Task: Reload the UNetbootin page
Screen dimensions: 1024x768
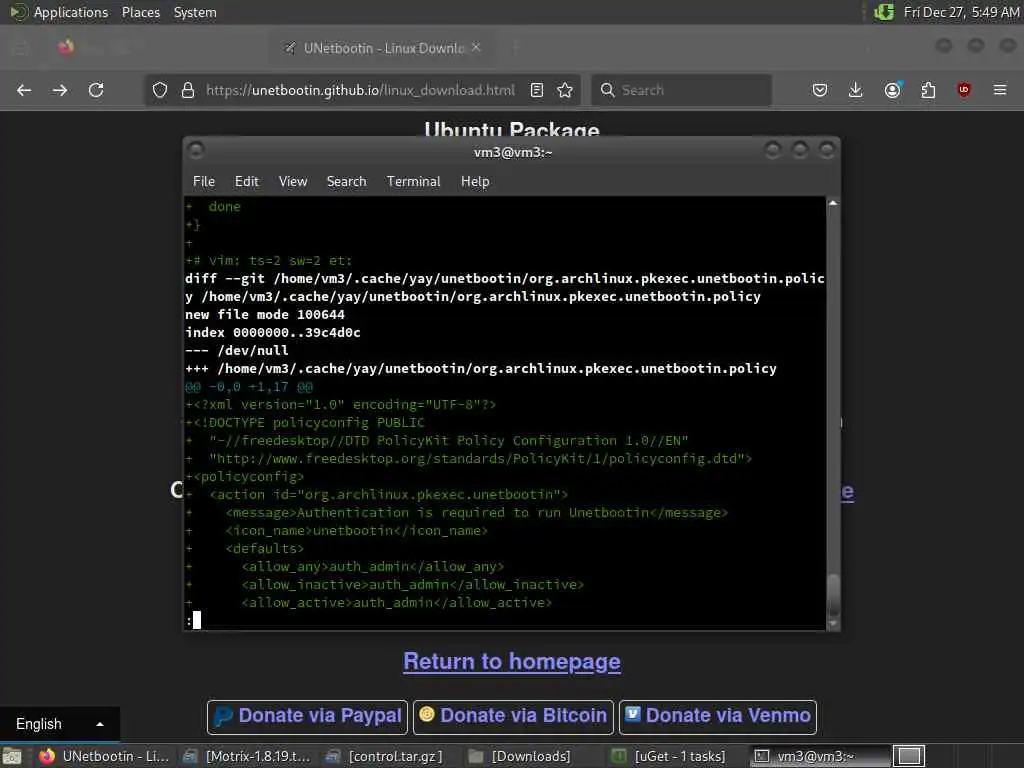Action: tap(96, 90)
